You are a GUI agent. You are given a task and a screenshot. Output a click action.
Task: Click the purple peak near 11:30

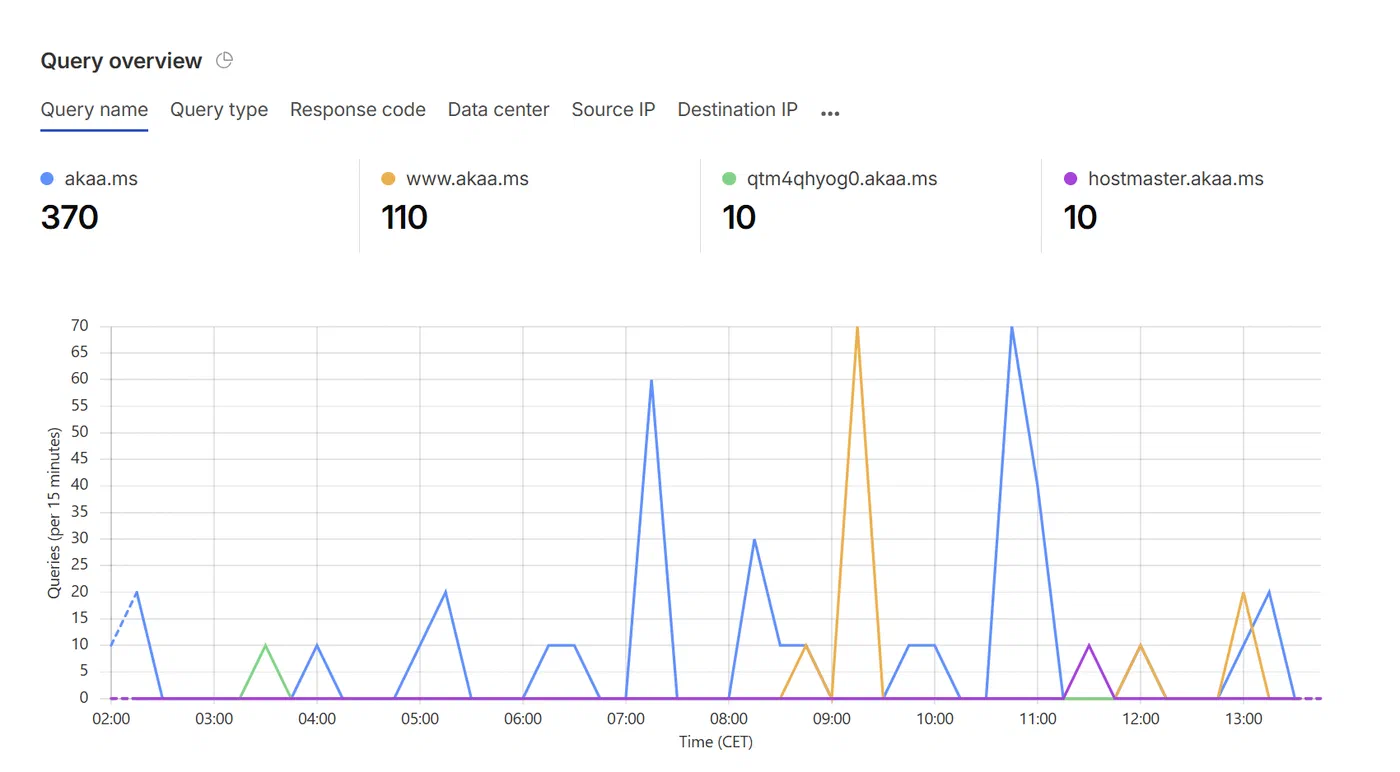(x=1089, y=645)
